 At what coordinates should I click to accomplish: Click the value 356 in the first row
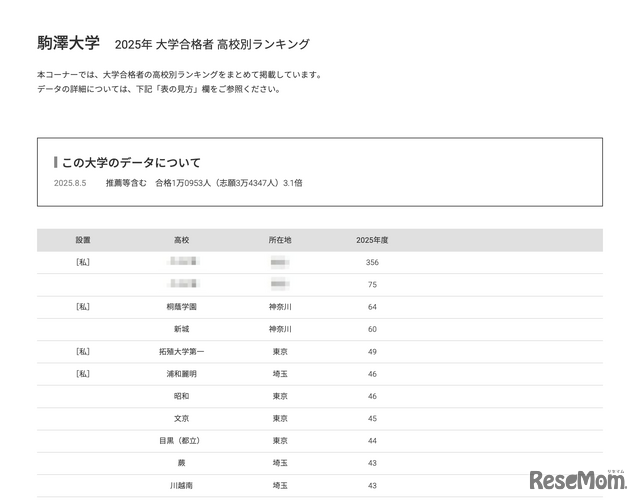372,262
